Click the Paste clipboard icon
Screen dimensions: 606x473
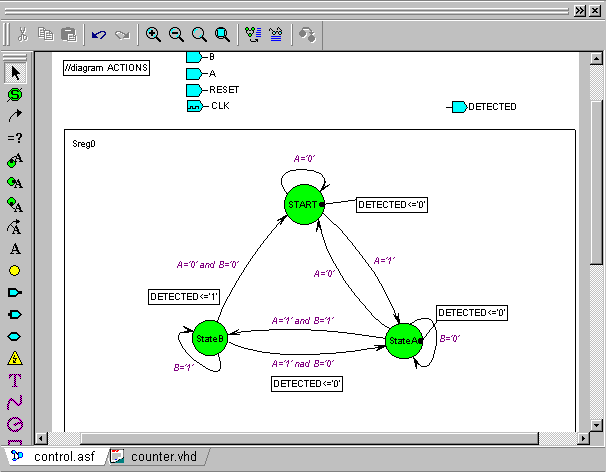click(69, 34)
